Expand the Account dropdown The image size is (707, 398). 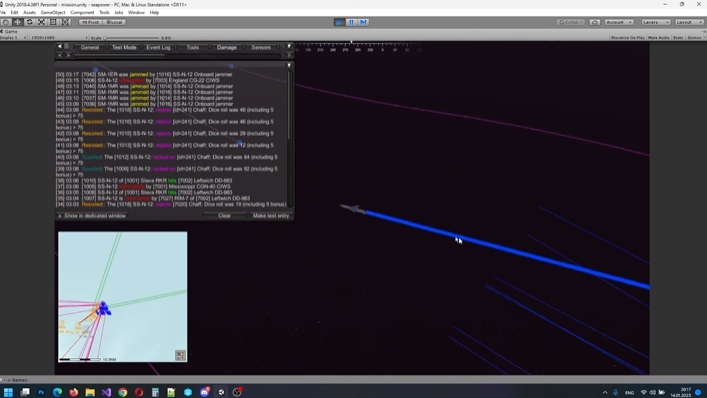coord(619,22)
